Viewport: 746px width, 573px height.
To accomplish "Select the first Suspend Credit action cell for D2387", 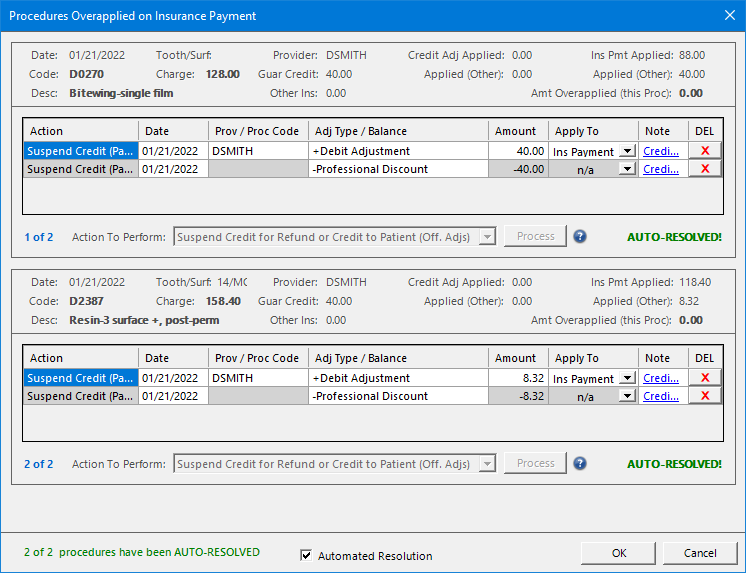I will (x=81, y=378).
